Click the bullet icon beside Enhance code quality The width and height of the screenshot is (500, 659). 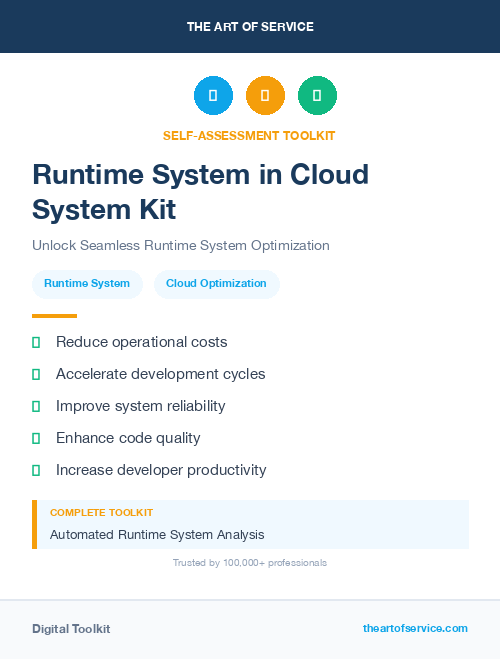pos(36,438)
